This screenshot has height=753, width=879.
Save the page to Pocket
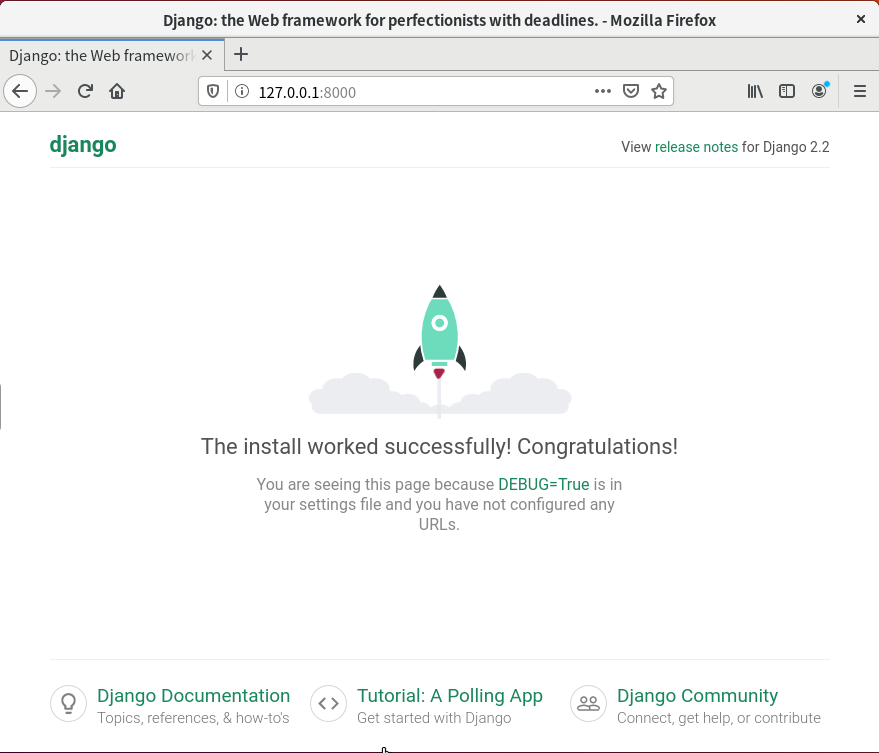click(631, 91)
